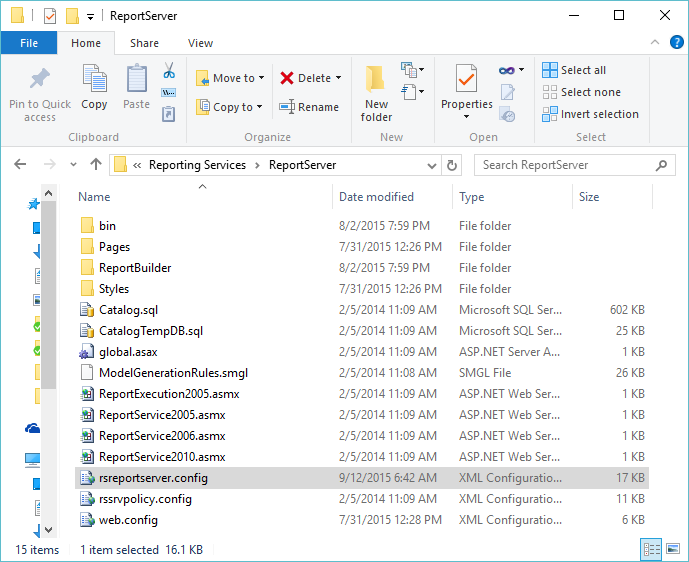Image resolution: width=689 pixels, height=562 pixels.
Task: Click the Catalog.sql file icon
Action: [87, 310]
